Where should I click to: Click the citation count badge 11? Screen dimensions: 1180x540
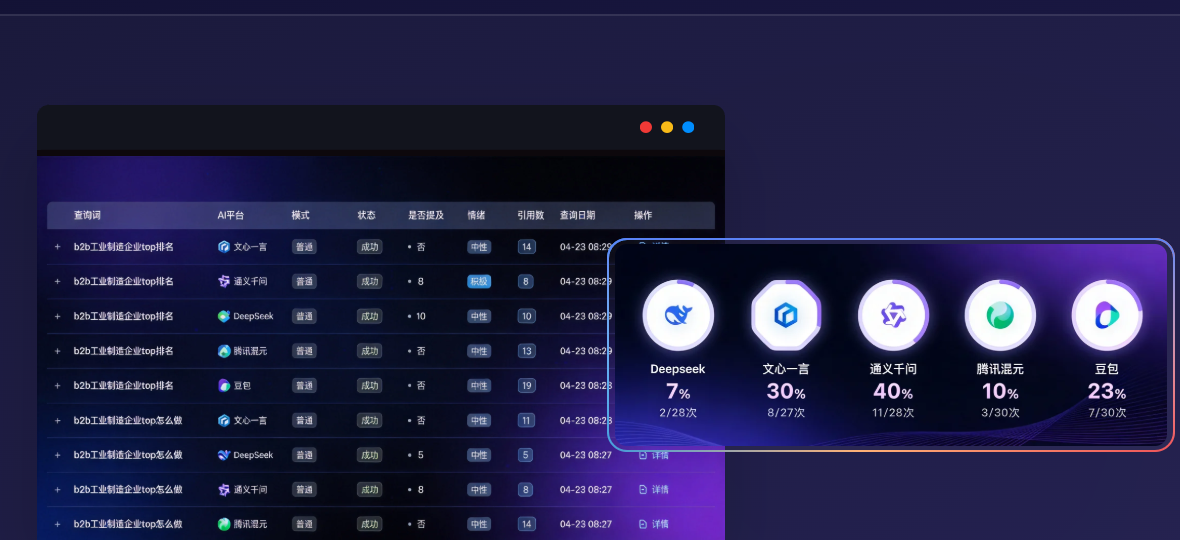(527, 420)
